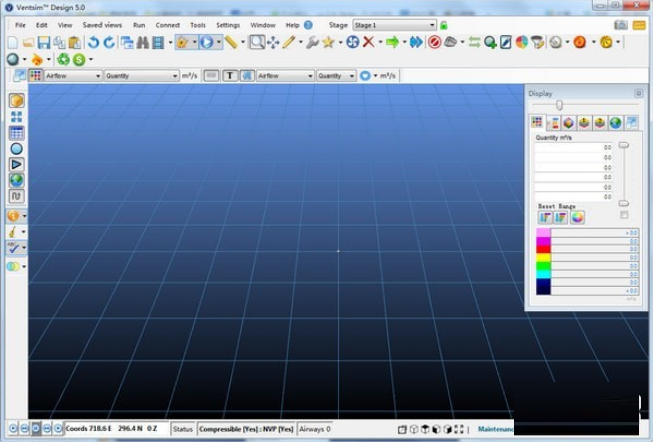
Task: Click the binoculars Find icon
Action: pyautogui.click(x=142, y=43)
